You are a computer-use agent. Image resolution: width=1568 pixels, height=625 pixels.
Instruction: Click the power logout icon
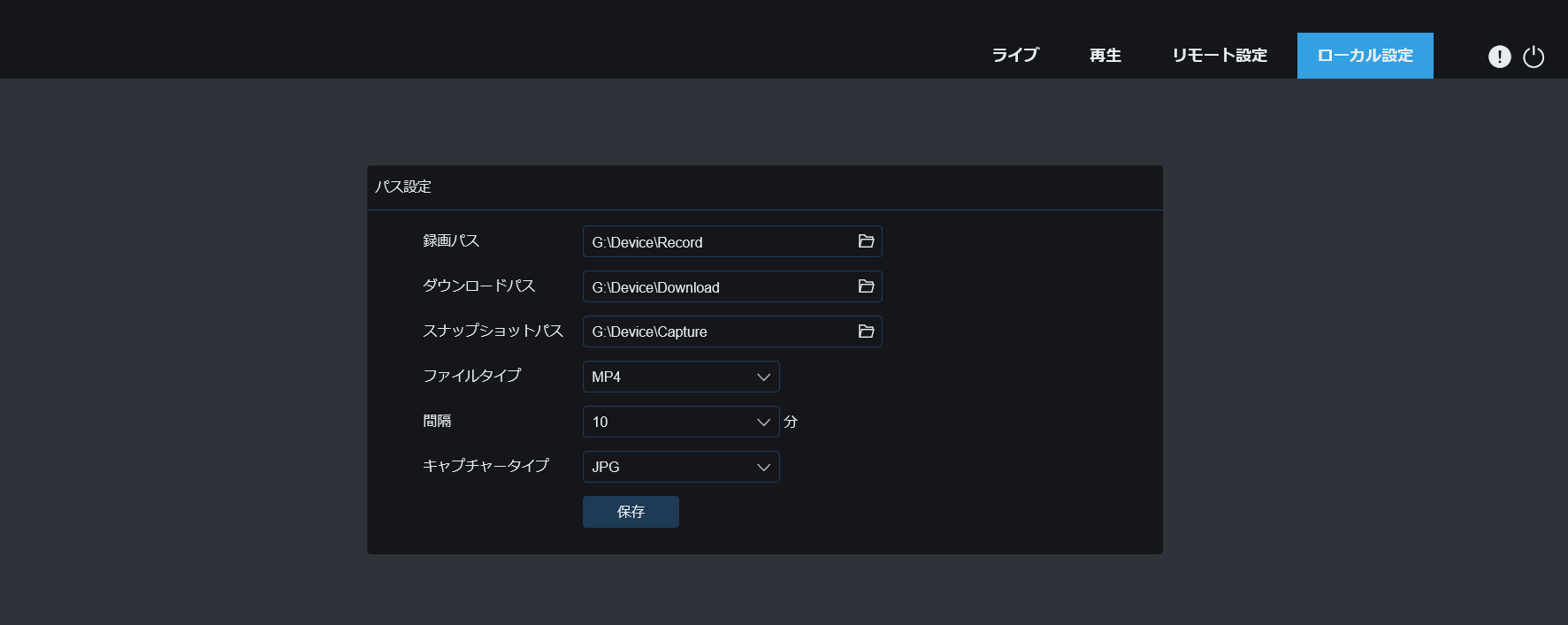(1534, 57)
